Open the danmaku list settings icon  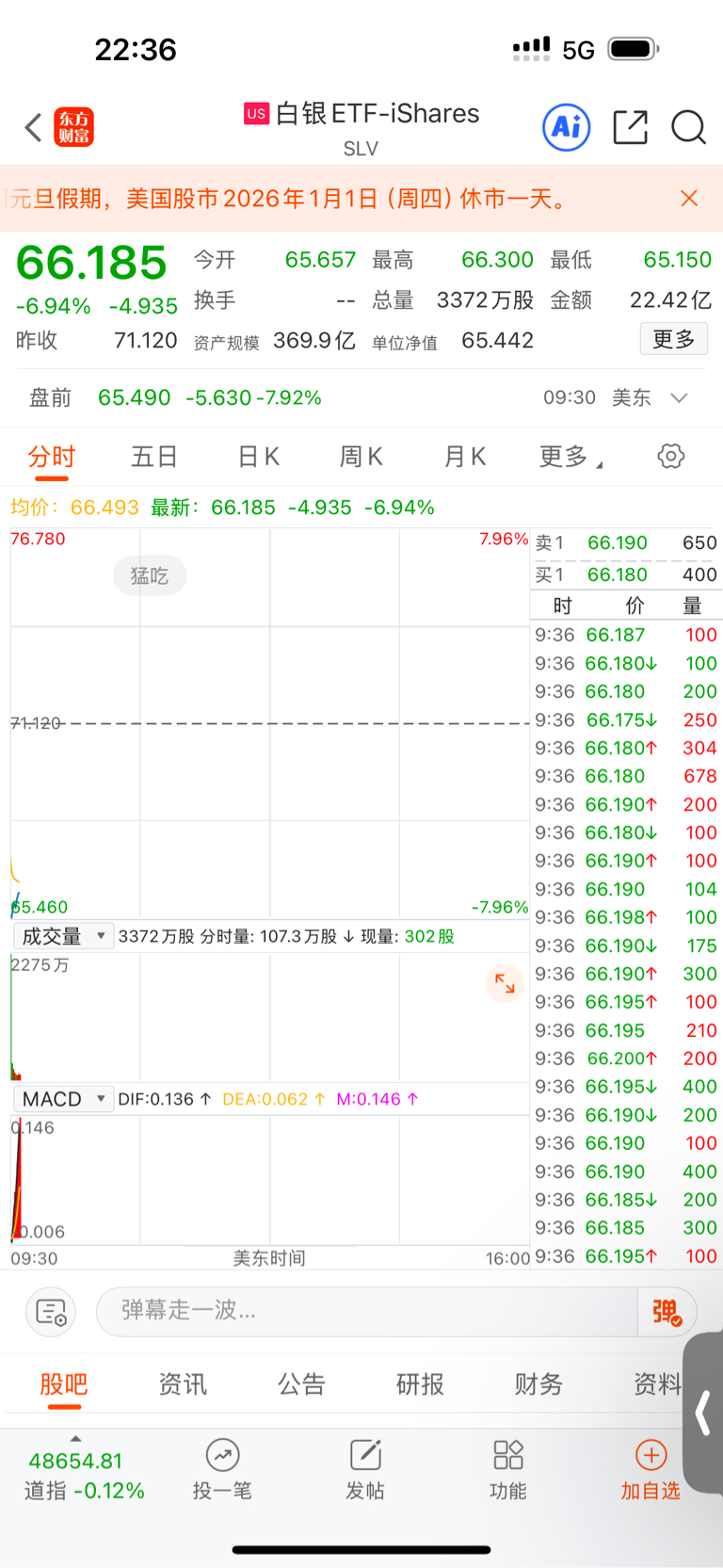pyautogui.click(x=51, y=1311)
